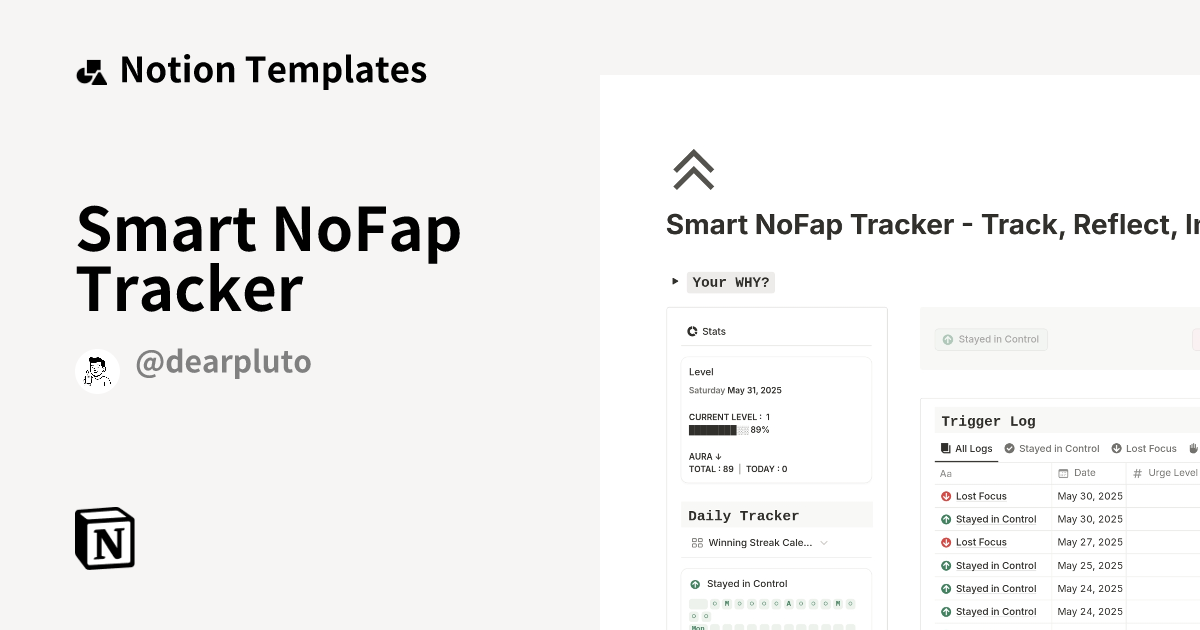Expand the Winning Streak Calendar view dropdown
Viewport: 1200px width, 630px height.
[823, 542]
